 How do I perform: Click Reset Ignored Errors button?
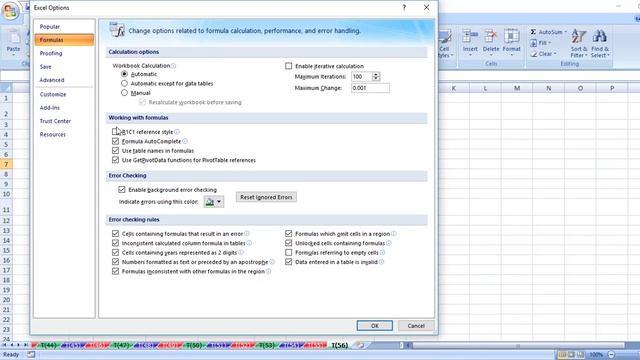click(266, 197)
